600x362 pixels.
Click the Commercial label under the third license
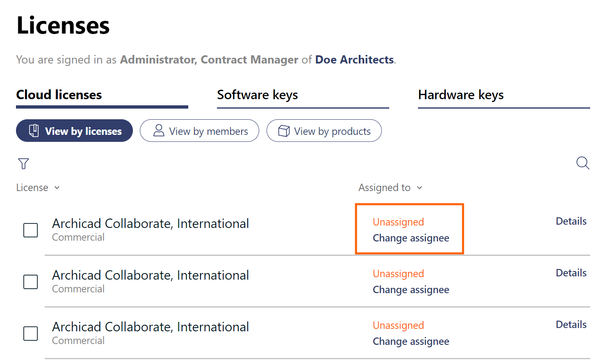pos(78,341)
